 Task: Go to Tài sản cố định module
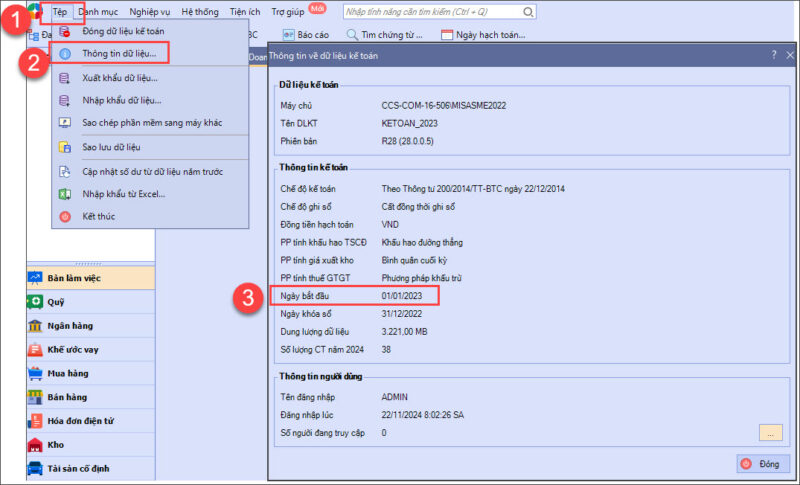[80, 468]
